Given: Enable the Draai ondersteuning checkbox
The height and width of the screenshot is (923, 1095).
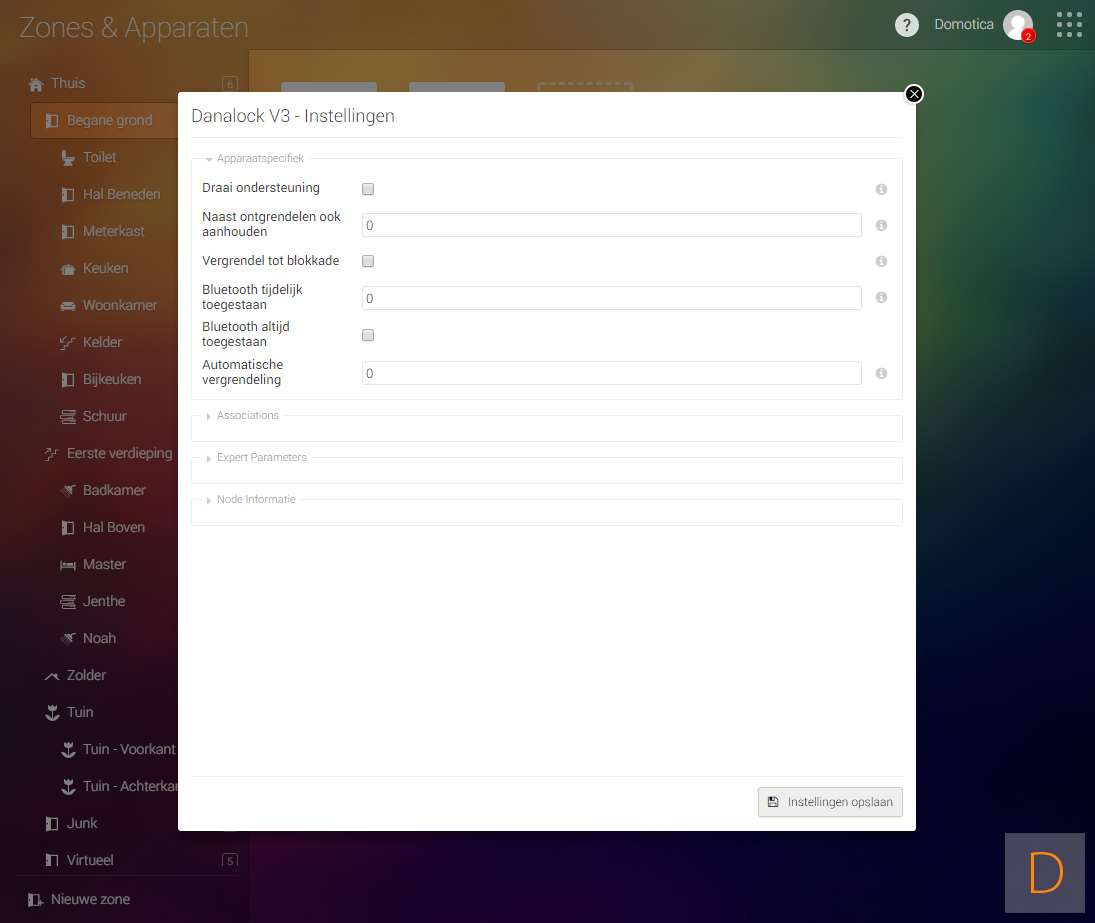Looking at the screenshot, I should [x=368, y=189].
